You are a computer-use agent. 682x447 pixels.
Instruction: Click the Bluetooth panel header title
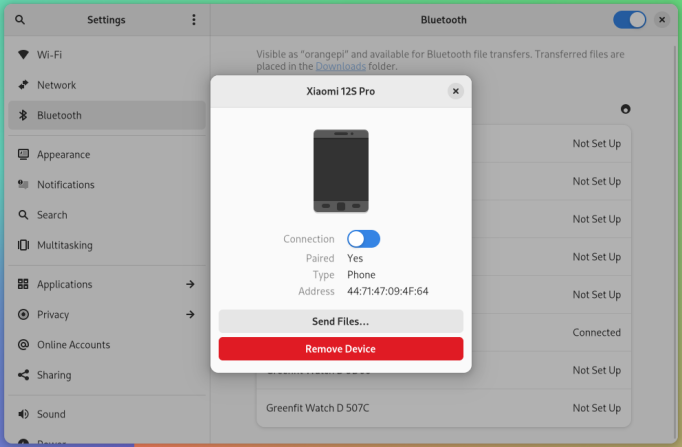(444, 20)
